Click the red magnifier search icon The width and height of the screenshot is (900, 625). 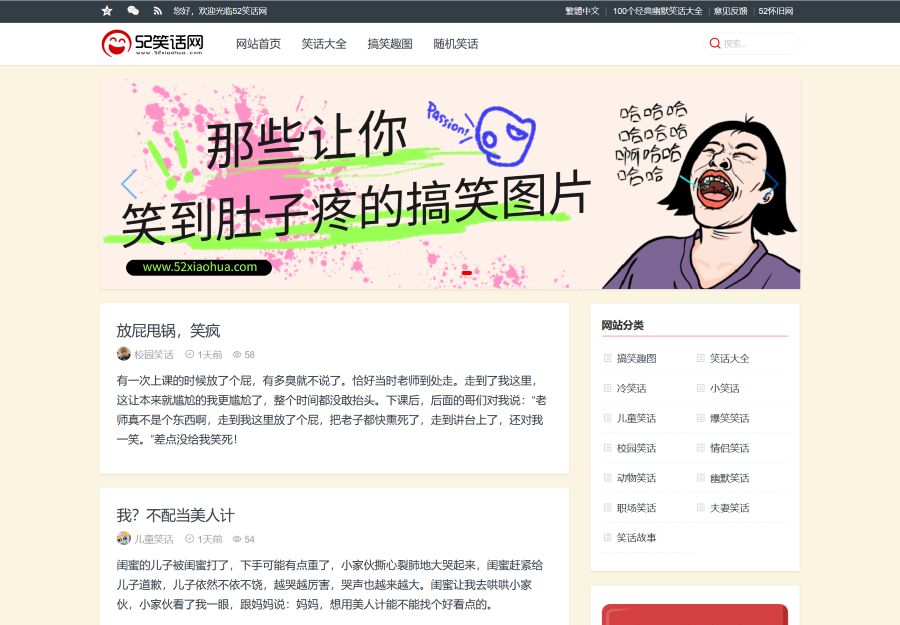click(714, 43)
